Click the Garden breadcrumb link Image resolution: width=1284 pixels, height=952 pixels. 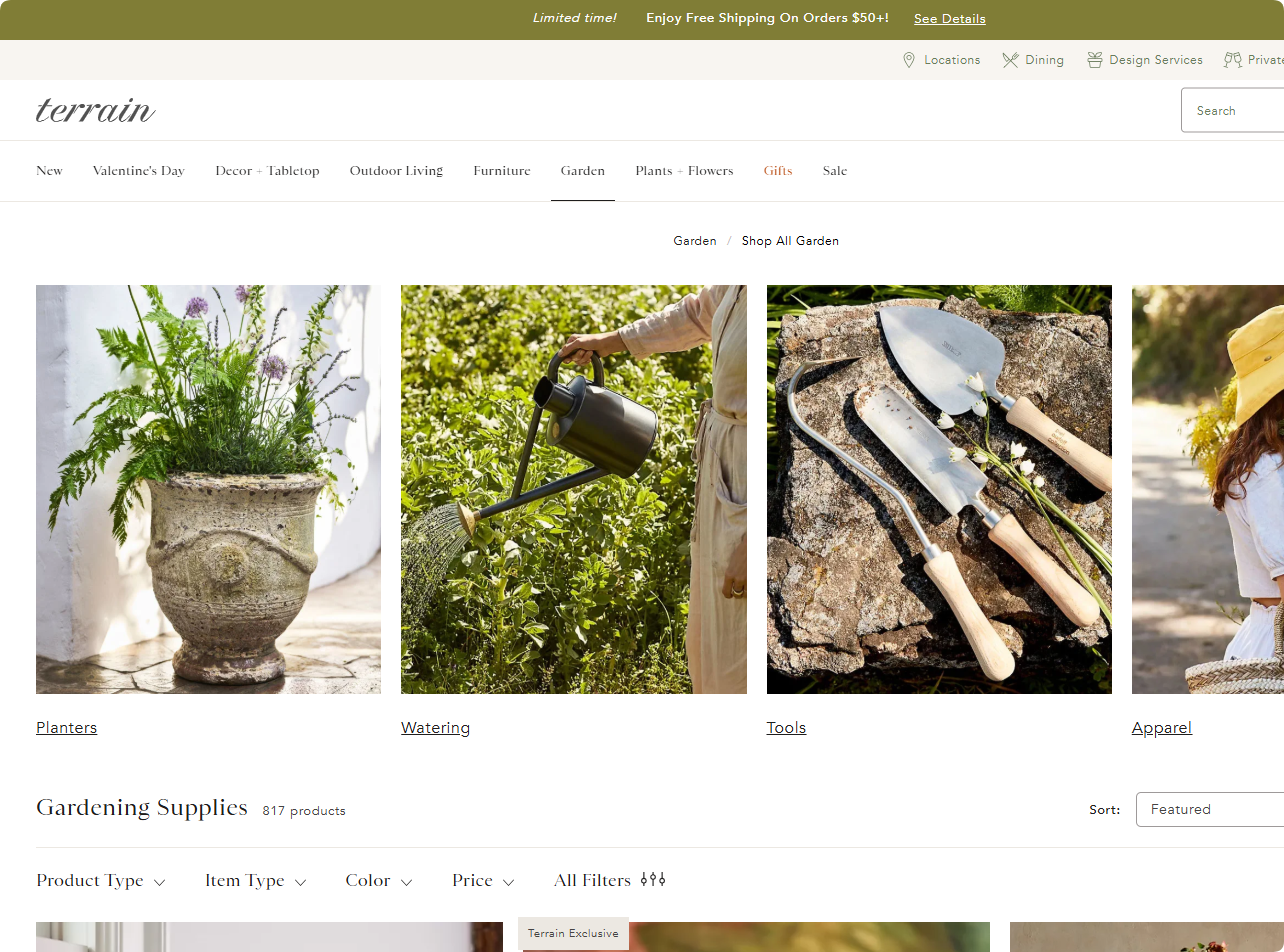tap(694, 241)
